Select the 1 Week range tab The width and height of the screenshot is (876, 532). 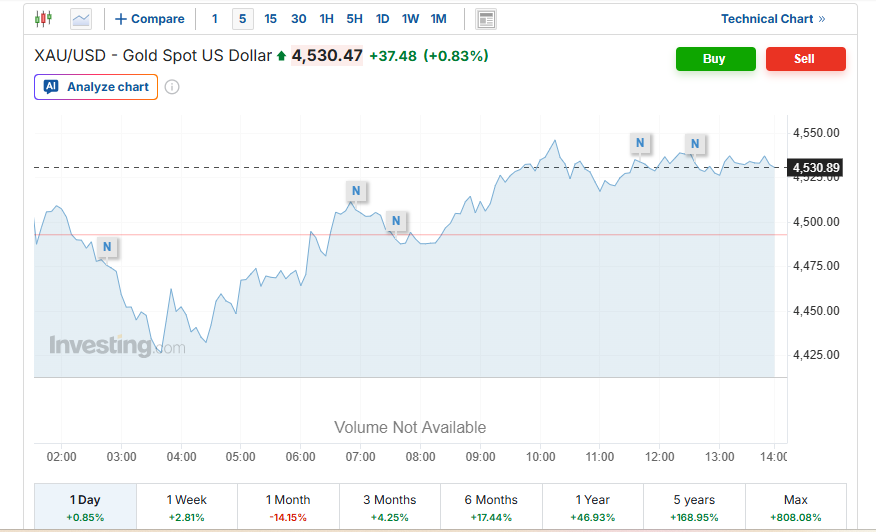[x=187, y=507]
